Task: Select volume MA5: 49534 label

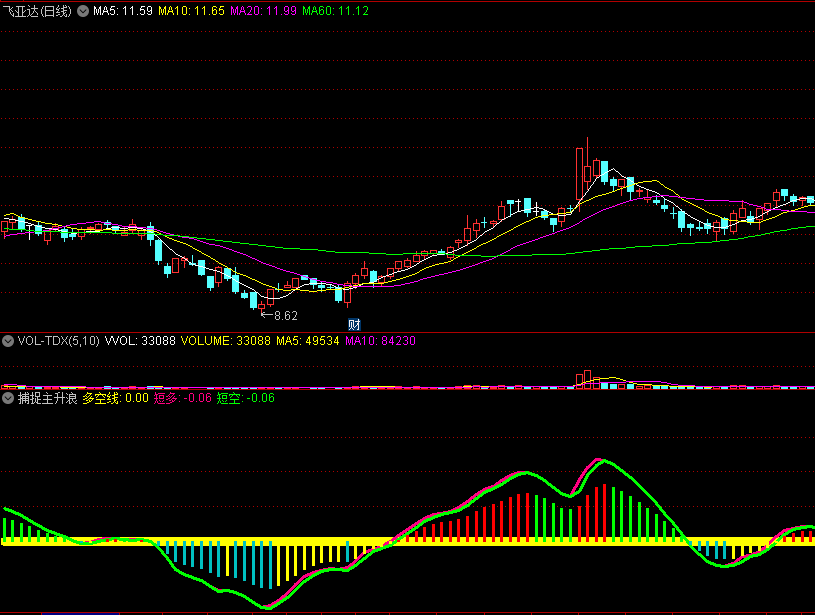Action: (x=308, y=341)
